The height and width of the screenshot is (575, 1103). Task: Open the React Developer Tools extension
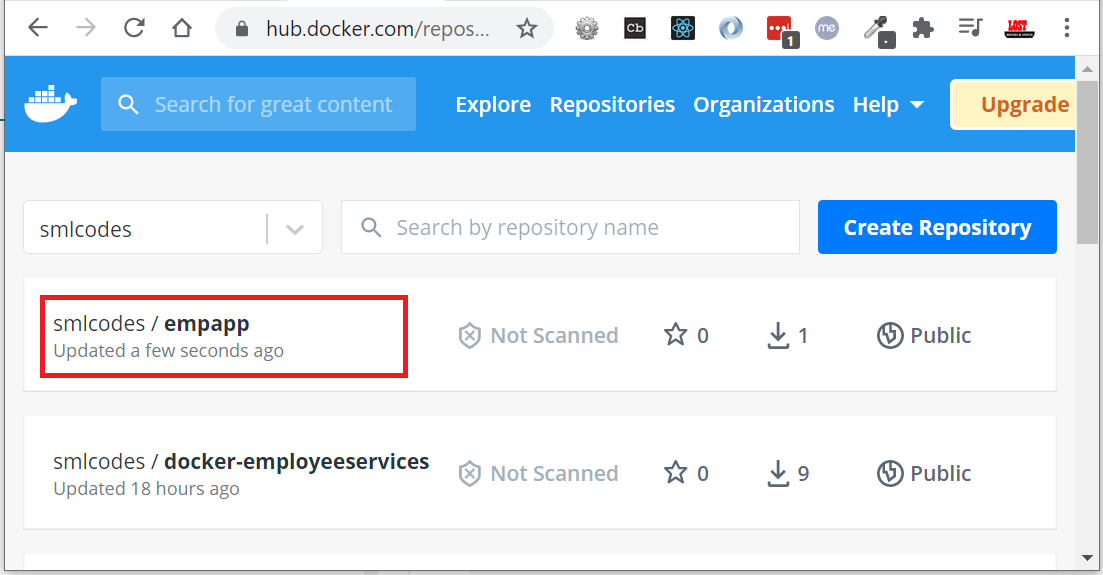point(682,29)
